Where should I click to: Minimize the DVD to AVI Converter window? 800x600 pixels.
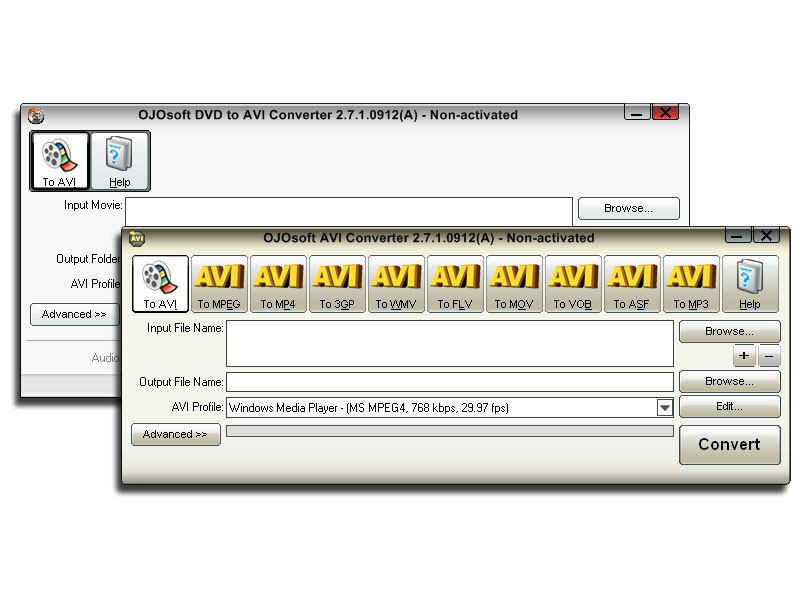pos(637,113)
